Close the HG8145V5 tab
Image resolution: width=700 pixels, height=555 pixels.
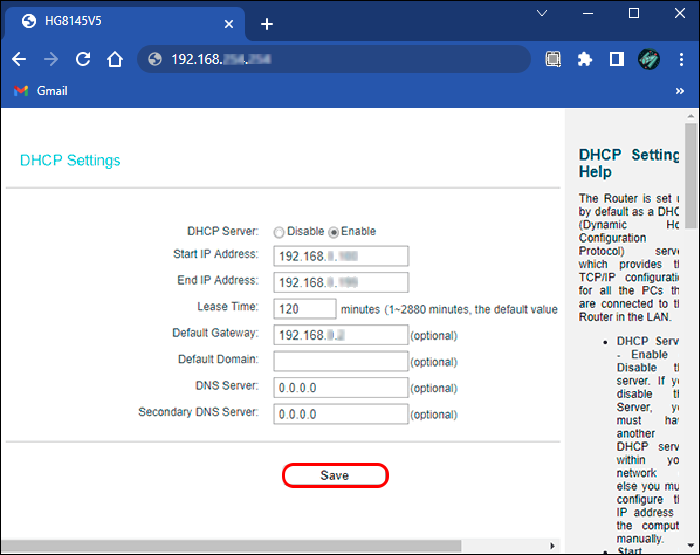click(x=231, y=22)
